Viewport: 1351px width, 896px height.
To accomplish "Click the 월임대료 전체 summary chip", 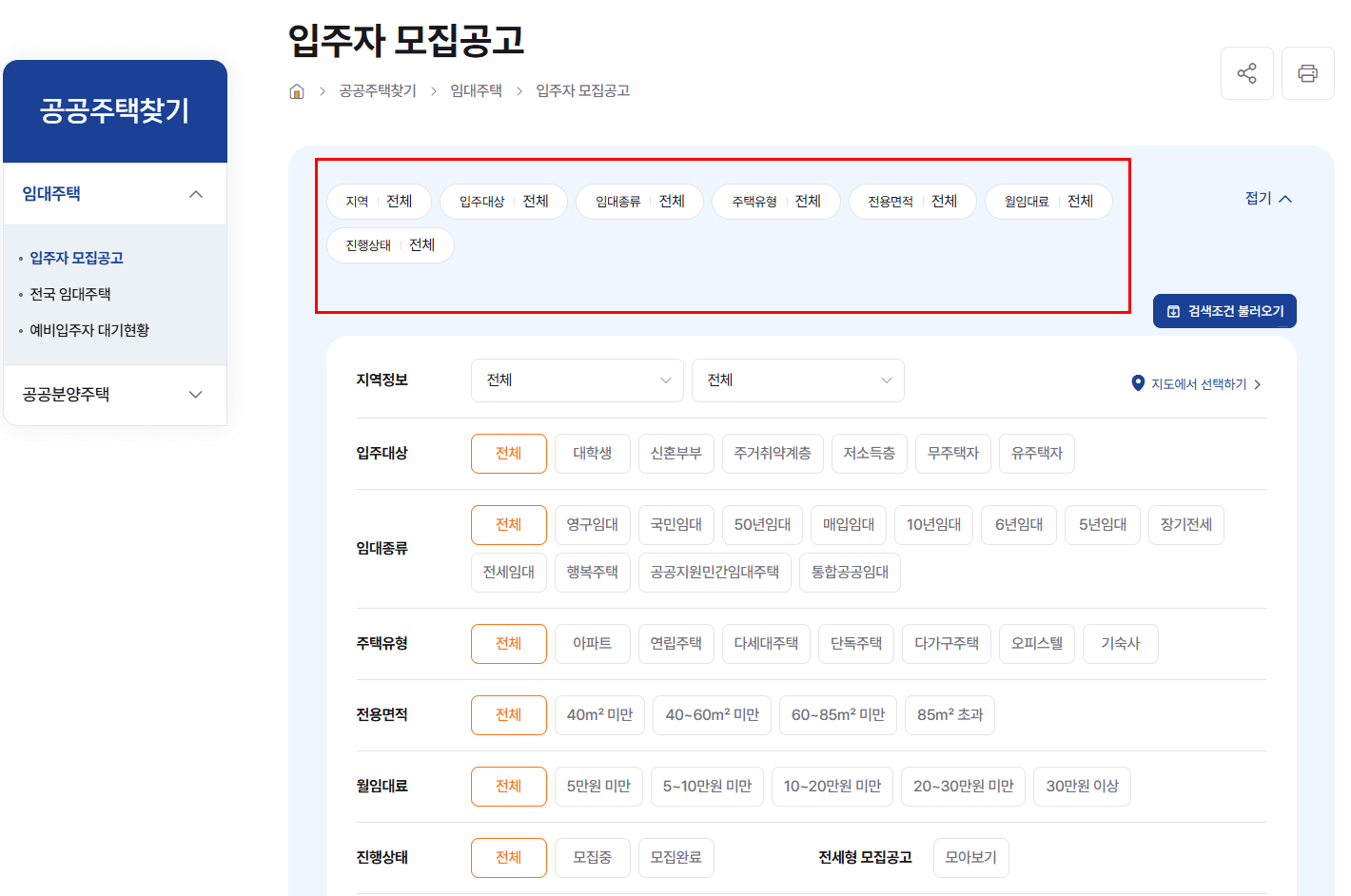I will 1048,202.
